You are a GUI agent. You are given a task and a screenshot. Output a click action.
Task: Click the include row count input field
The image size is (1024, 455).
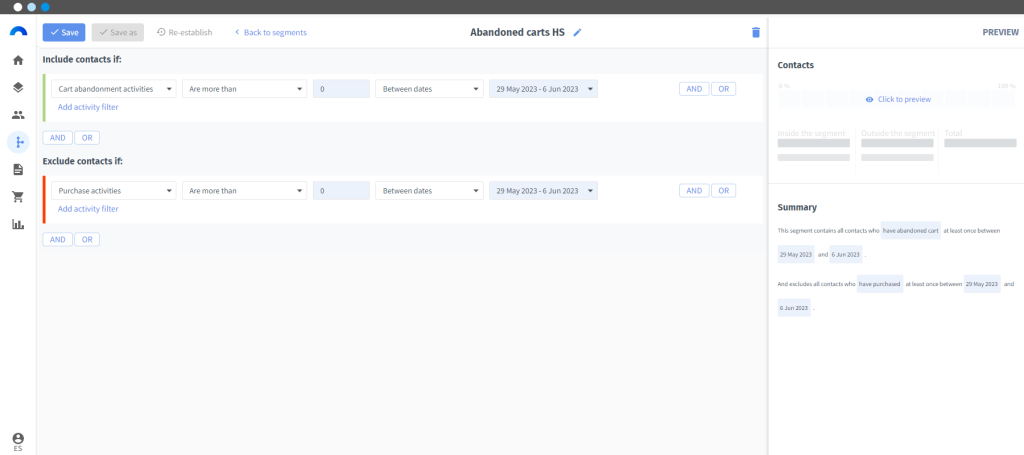(x=342, y=89)
